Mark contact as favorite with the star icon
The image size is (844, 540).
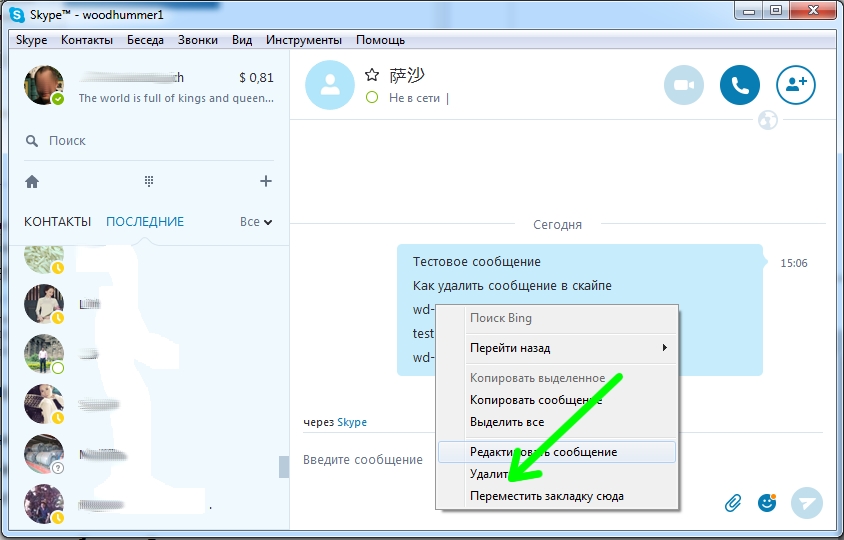coord(372,75)
